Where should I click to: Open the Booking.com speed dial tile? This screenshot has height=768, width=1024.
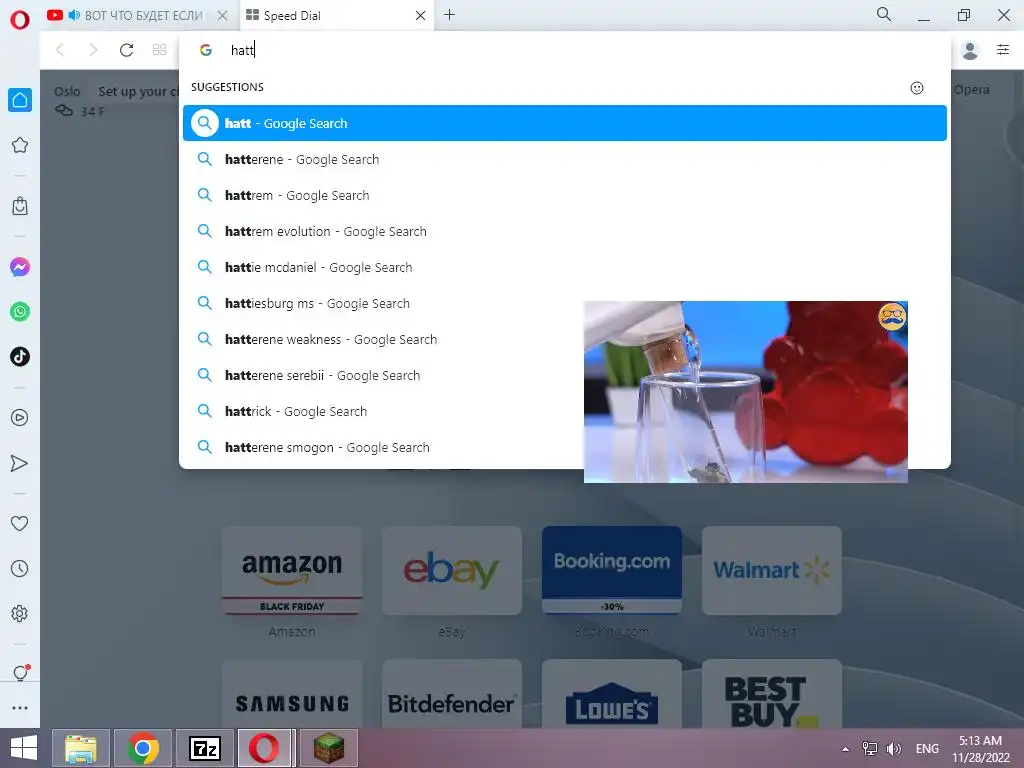click(x=612, y=570)
